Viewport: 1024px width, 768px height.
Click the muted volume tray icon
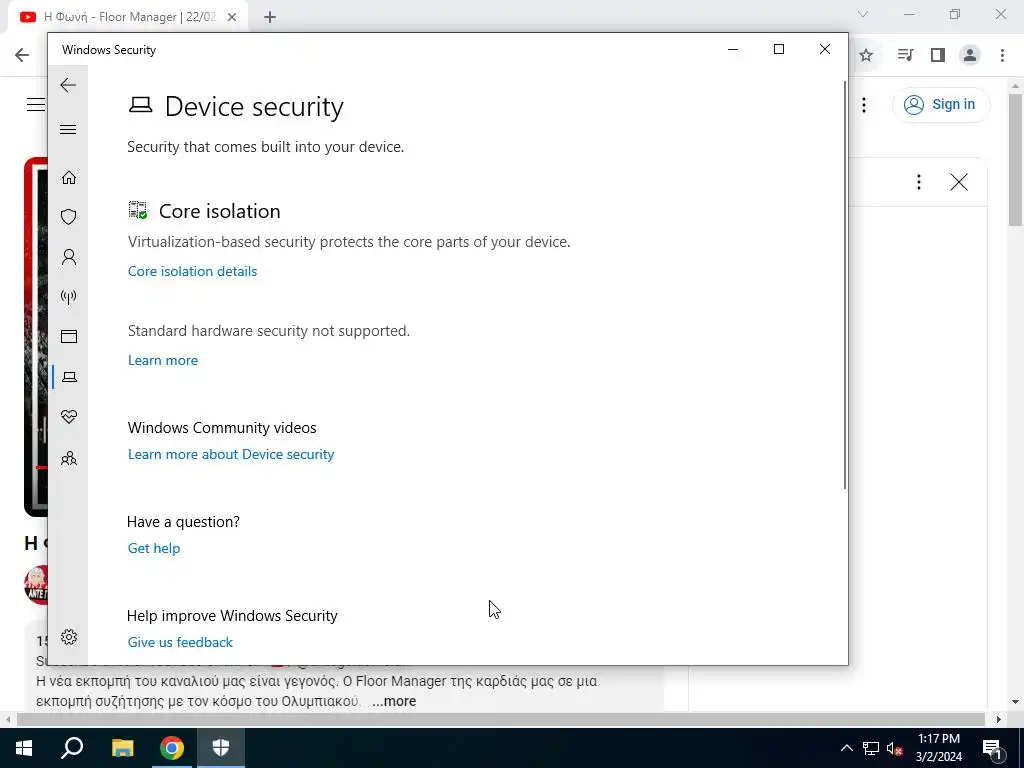click(894, 748)
